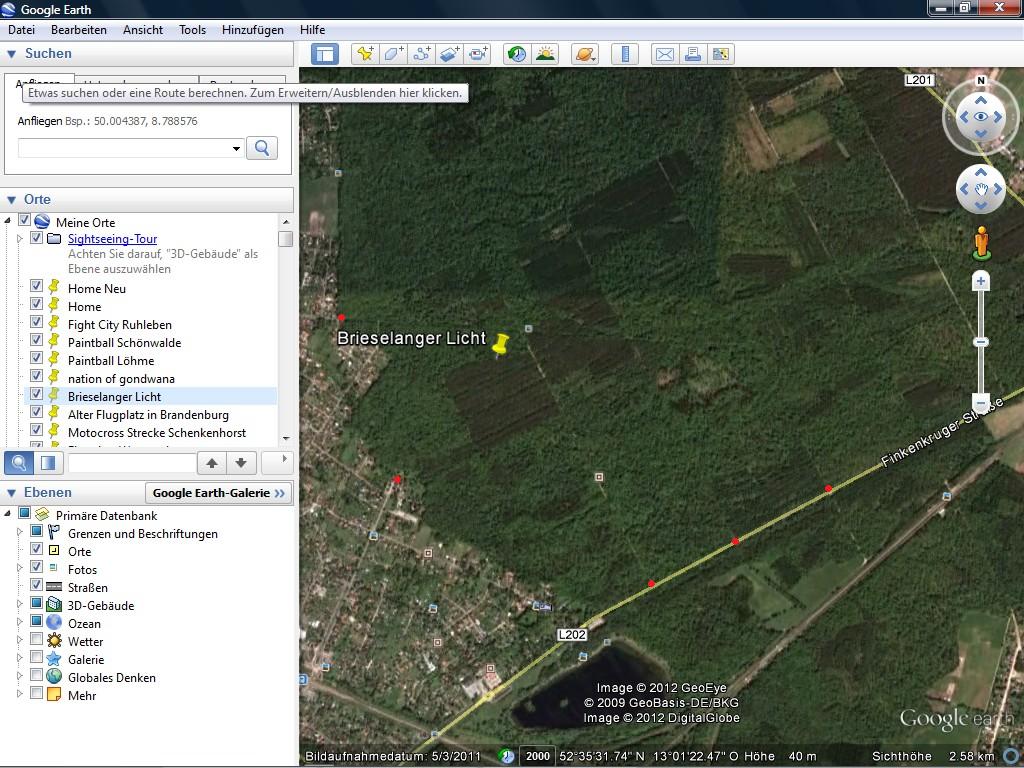Print the current view
Screen dimensions: 1024x768
pyautogui.click(x=693, y=54)
